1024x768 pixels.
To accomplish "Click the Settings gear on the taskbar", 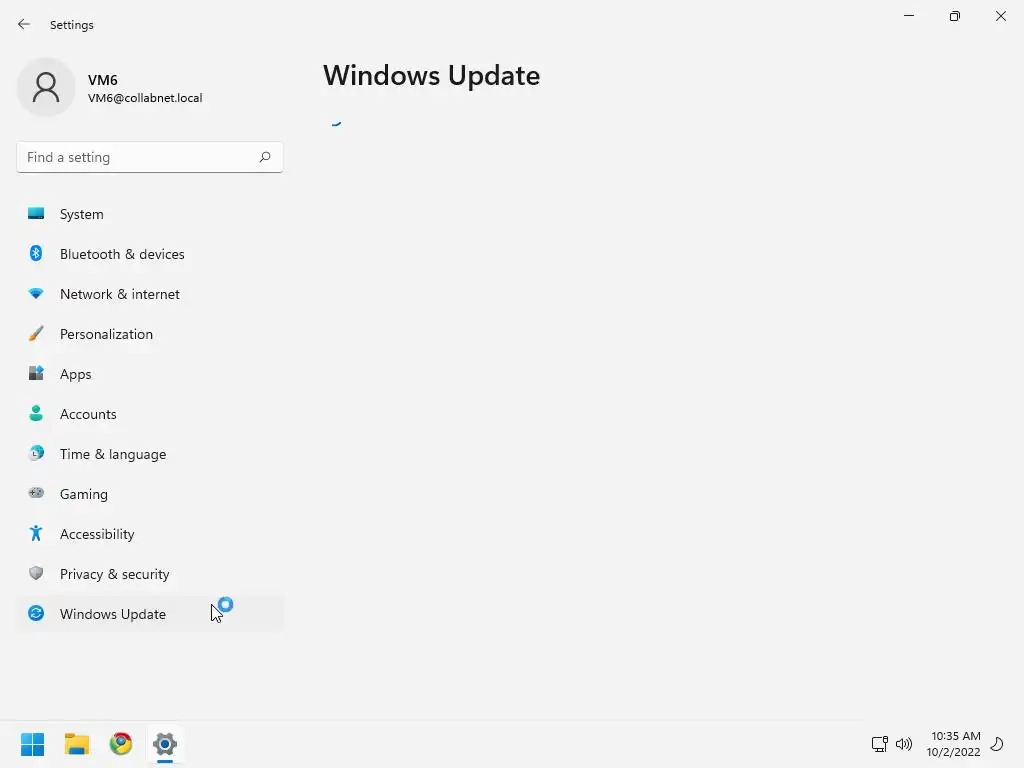I will pyautogui.click(x=165, y=744).
